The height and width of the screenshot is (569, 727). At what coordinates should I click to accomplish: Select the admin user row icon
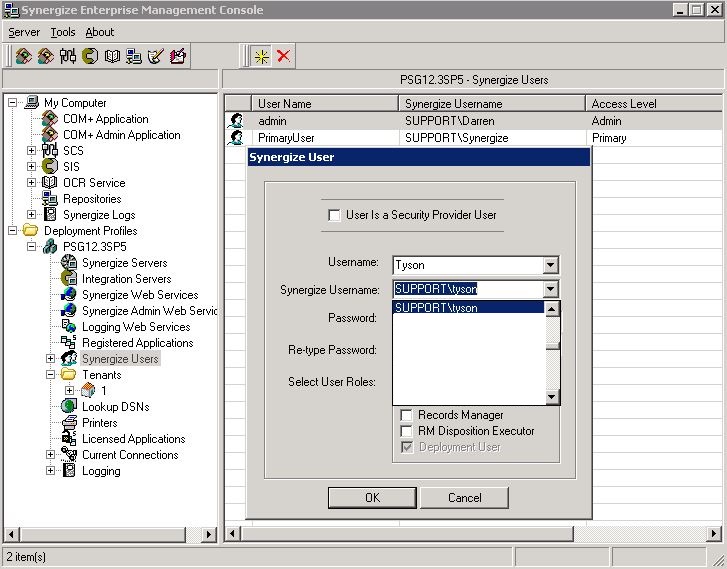point(236,121)
